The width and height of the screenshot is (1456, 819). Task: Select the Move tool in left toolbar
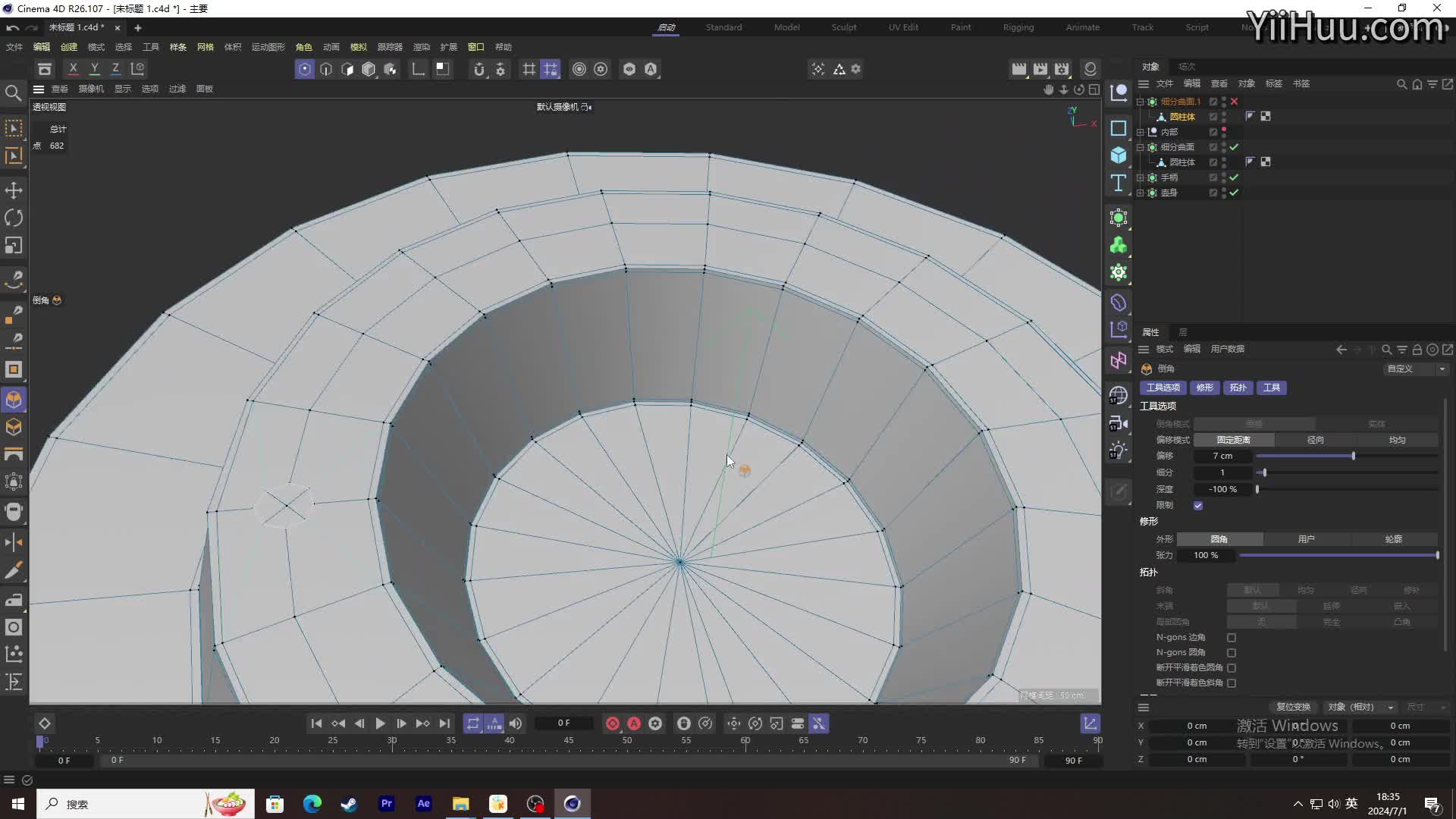(x=14, y=190)
